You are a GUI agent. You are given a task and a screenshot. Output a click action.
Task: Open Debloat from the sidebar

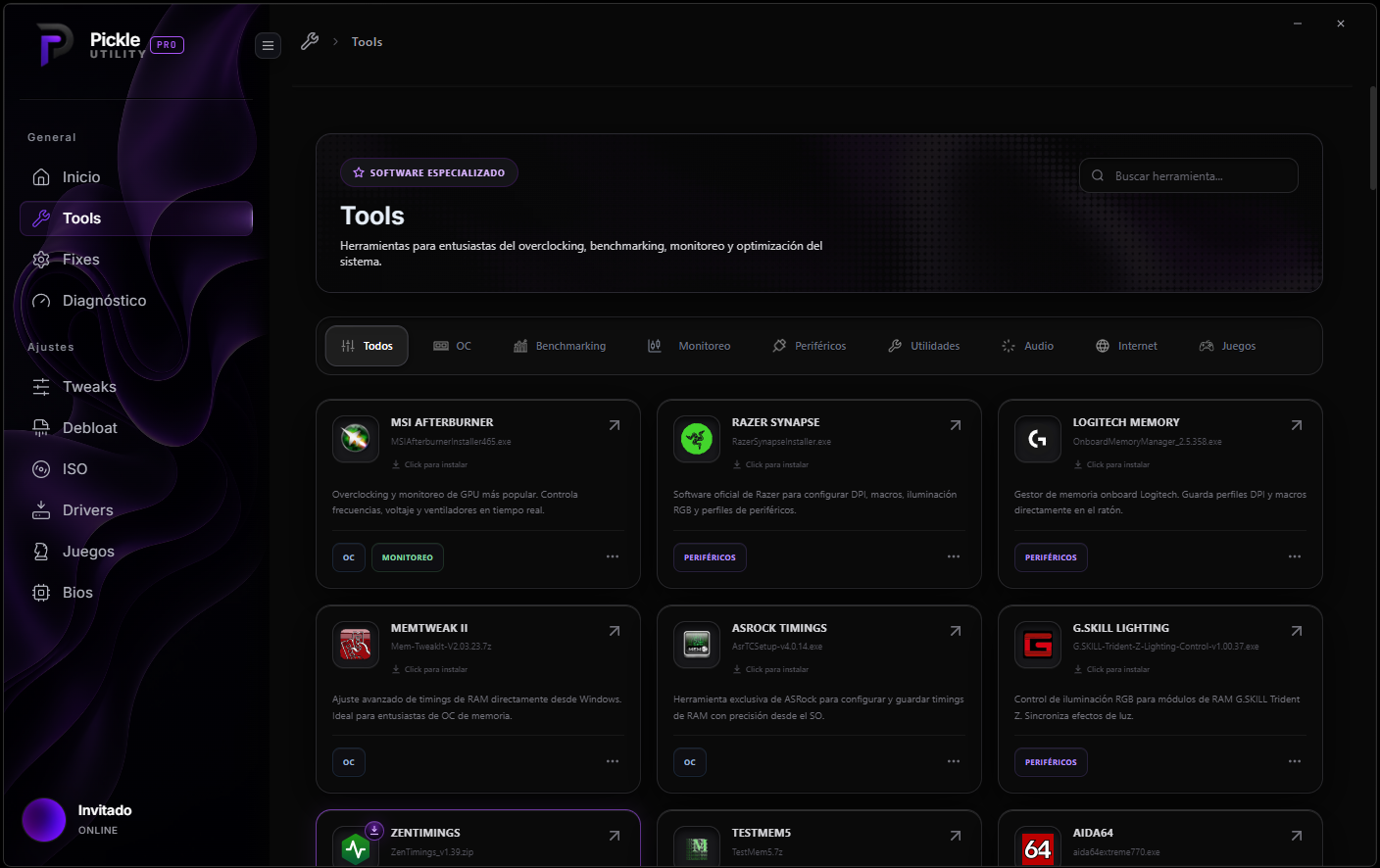(136, 428)
